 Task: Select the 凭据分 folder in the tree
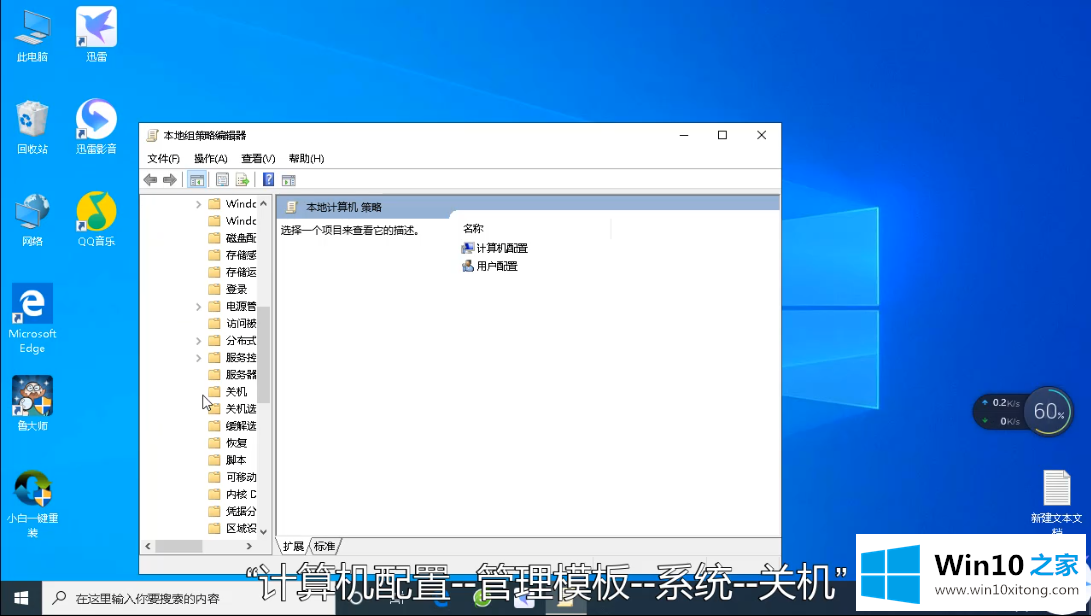tap(232, 511)
